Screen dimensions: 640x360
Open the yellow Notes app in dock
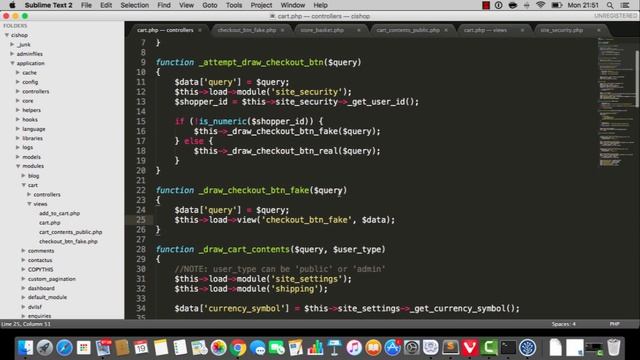coord(160,348)
